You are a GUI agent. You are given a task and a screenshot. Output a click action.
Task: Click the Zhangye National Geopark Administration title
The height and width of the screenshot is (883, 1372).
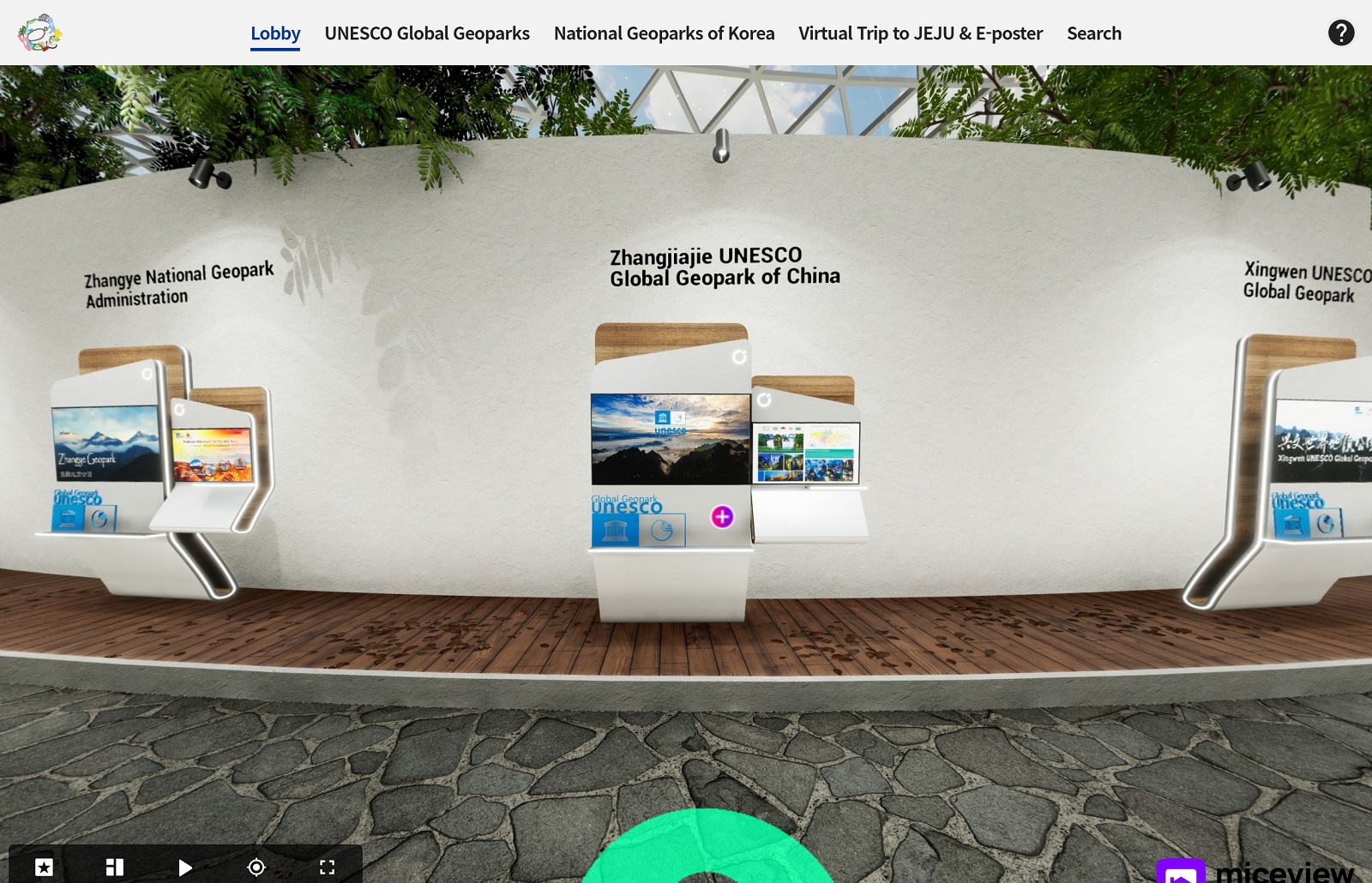pos(178,285)
